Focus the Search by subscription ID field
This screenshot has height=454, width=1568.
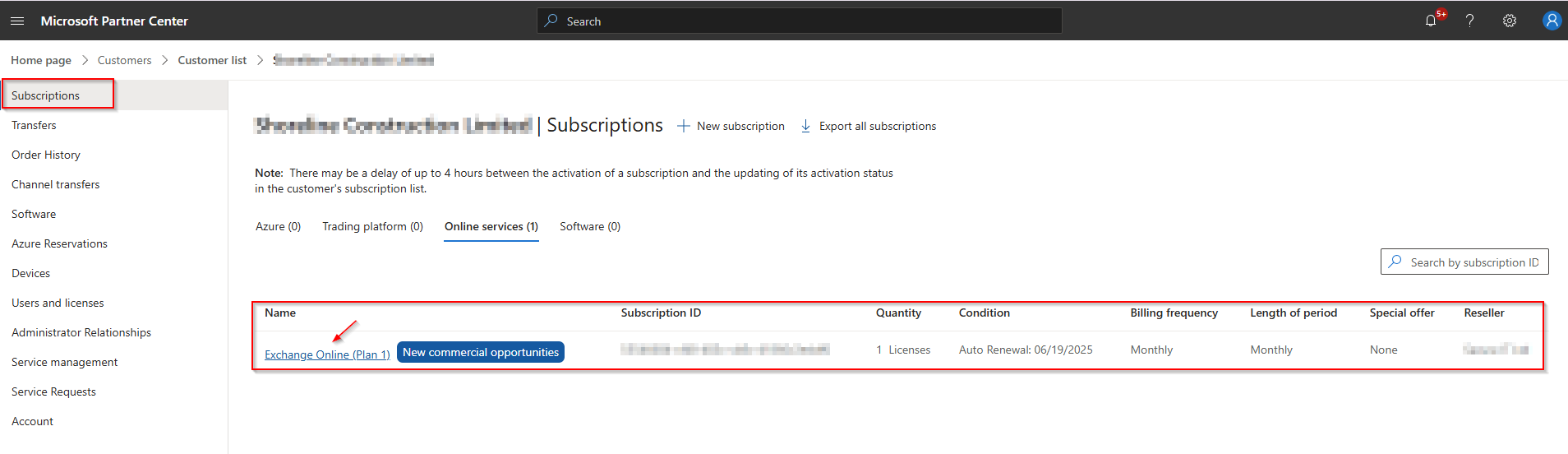(1464, 262)
